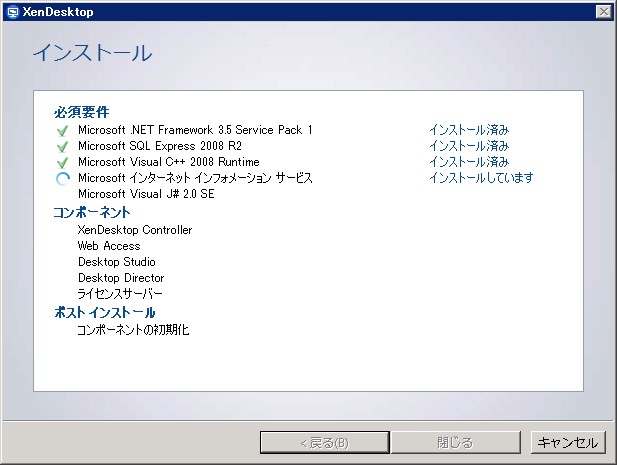Image resolution: width=617 pixels, height=465 pixels.
Task: Click the Microsoft Visual J# 2.0 SE item
Action: coord(146,194)
